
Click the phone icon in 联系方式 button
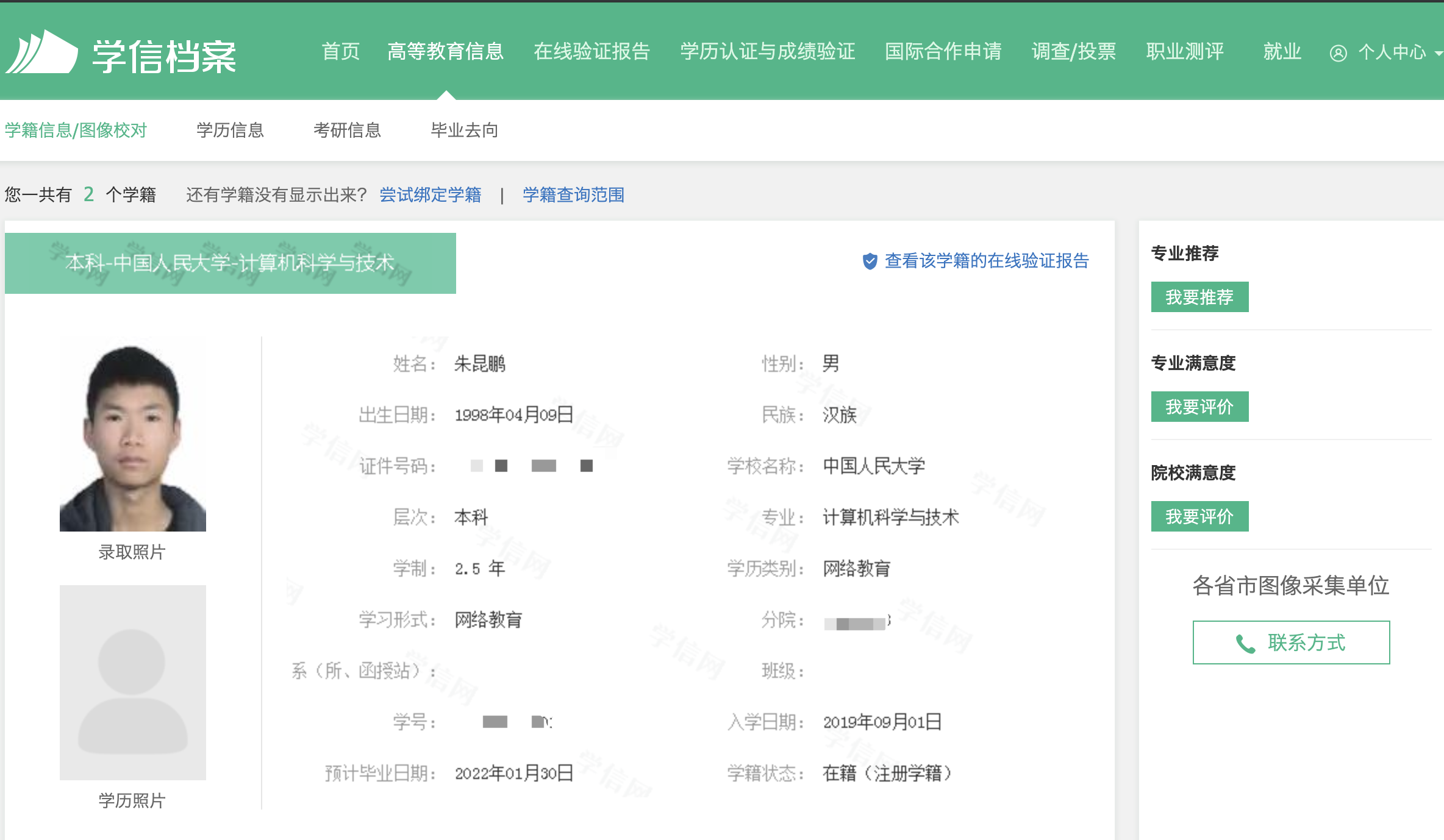pyautogui.click(x=1245, y=643)
